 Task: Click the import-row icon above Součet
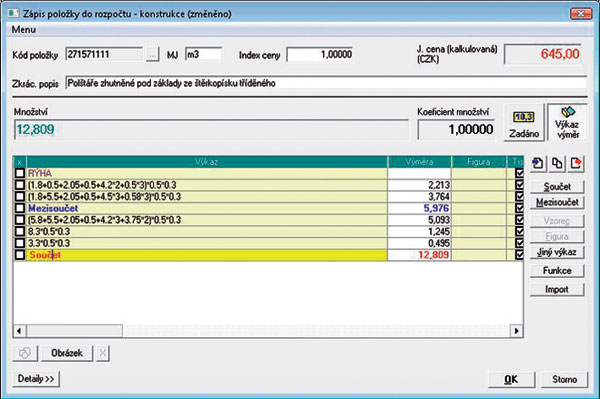pos(538,164)
